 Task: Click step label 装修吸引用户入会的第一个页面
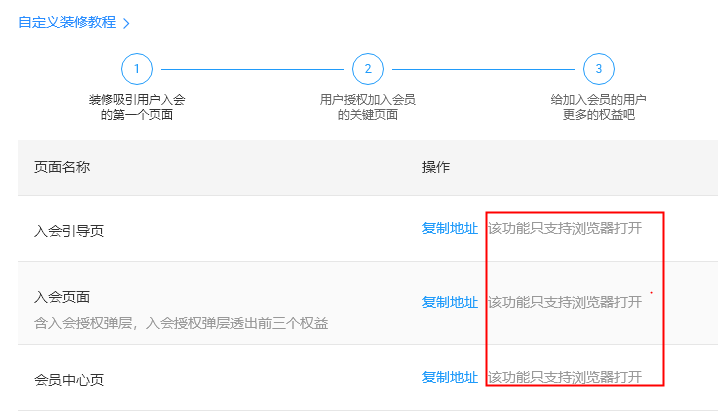click(137, 107)
